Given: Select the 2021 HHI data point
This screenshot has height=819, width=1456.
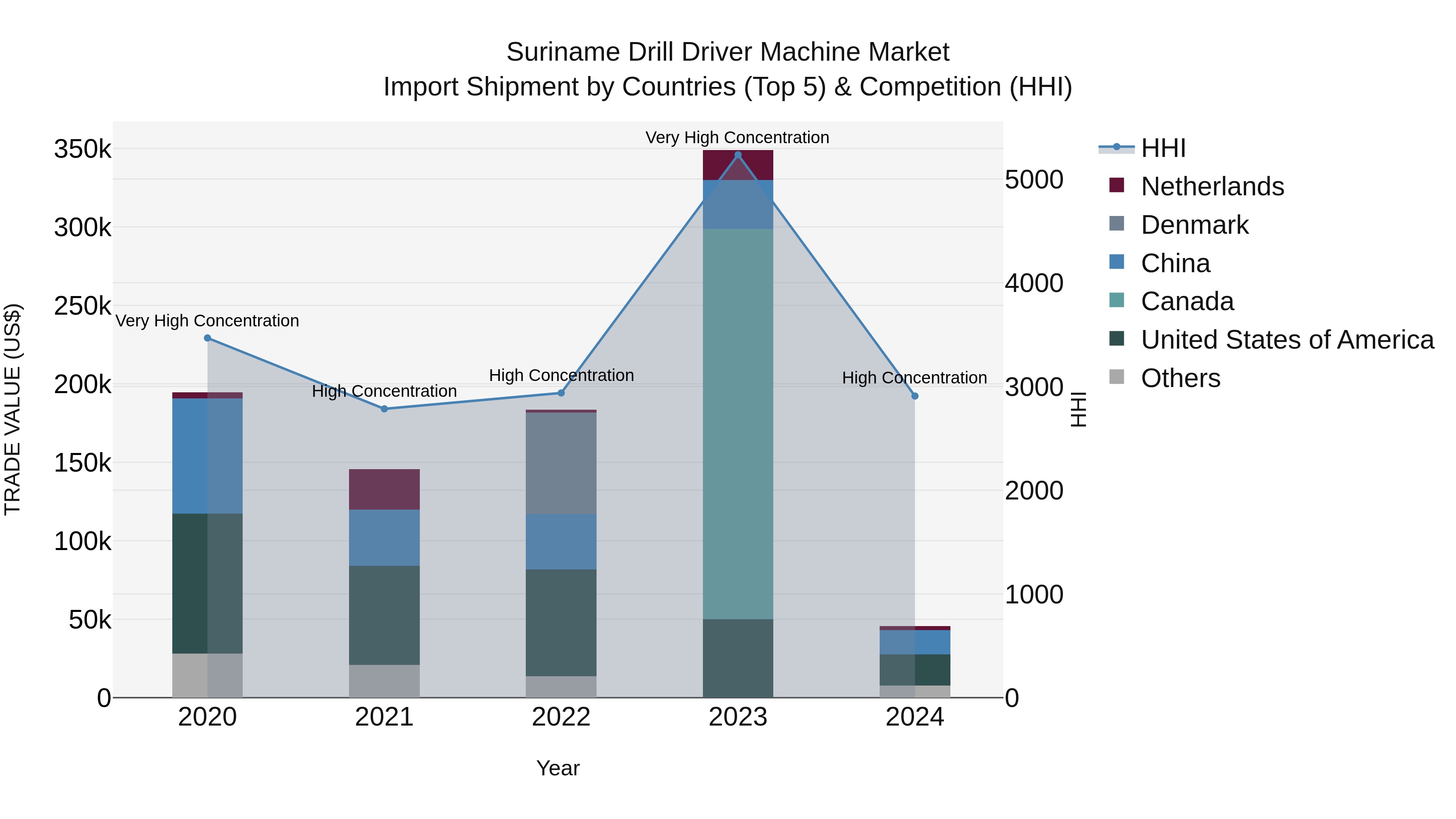Looking at the screenshot, I should (384, 408).
